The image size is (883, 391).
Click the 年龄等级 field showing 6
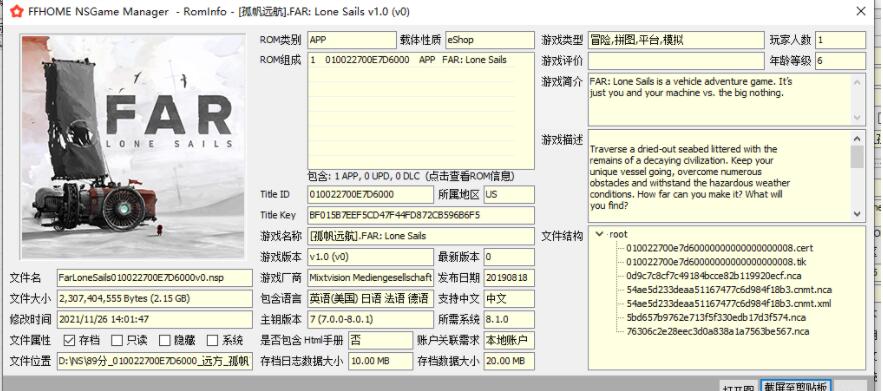[x=840, y=61]
